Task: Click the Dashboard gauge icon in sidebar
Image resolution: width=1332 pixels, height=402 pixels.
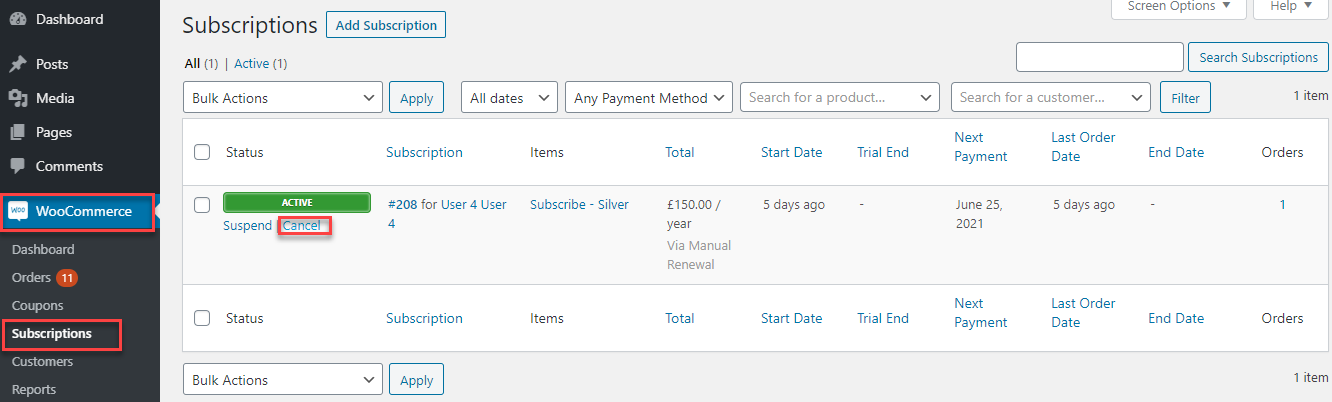Action: [17, 19]
